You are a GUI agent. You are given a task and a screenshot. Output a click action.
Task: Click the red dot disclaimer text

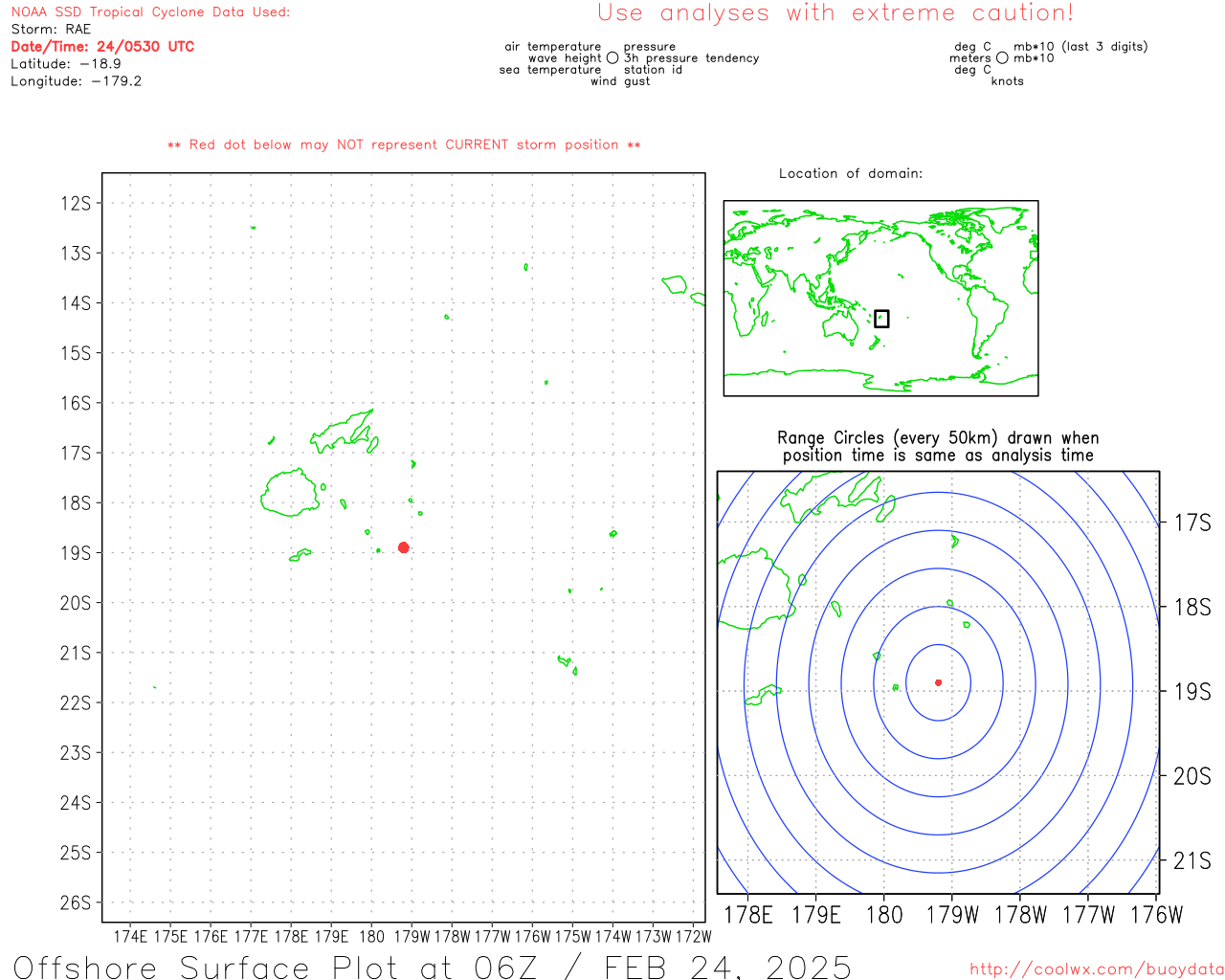pos(404,145)
